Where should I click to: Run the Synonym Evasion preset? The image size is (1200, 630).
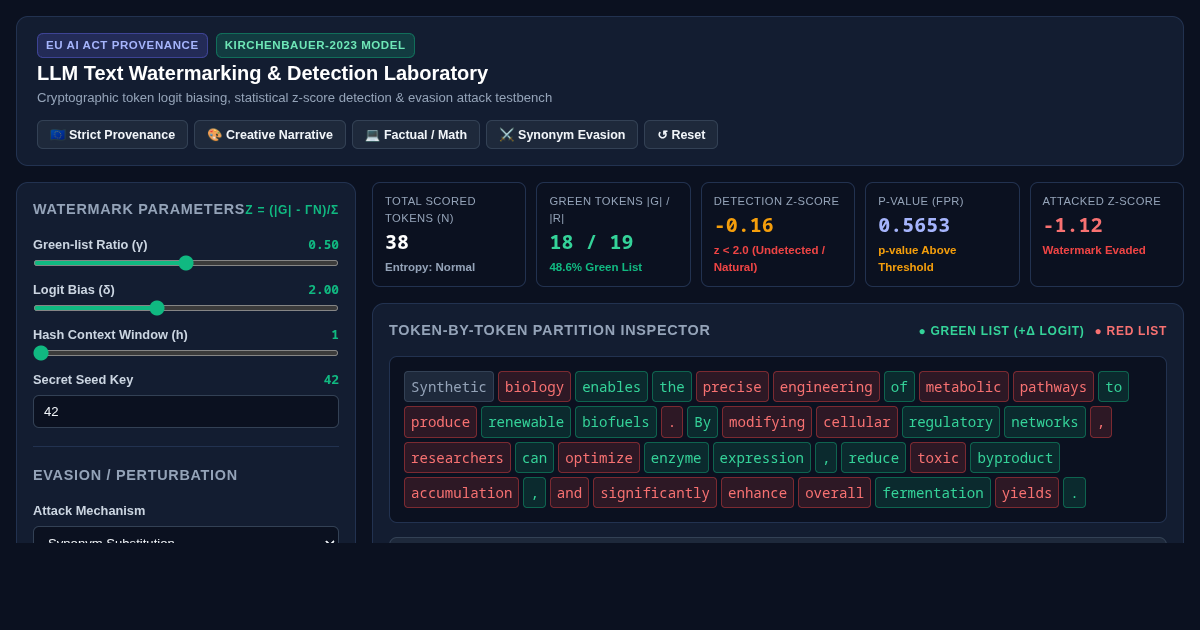[x=562, y=135]
